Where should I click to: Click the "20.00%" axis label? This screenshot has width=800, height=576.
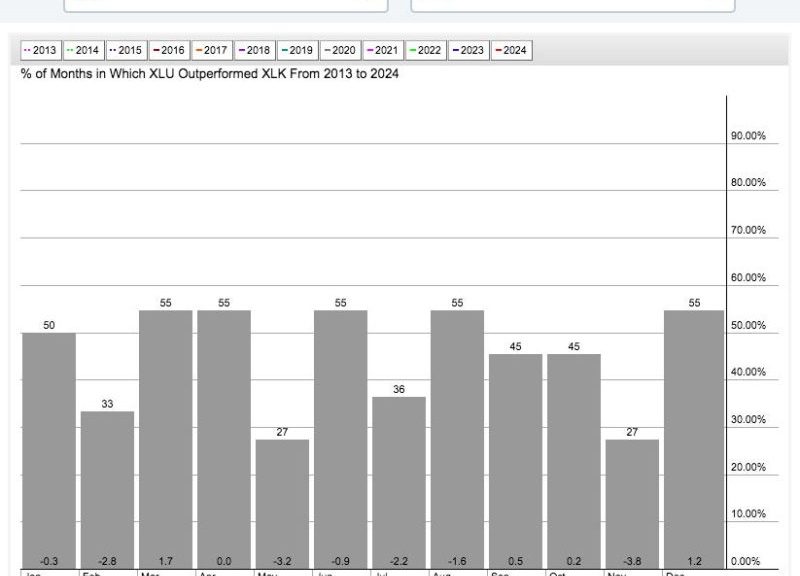748,467
